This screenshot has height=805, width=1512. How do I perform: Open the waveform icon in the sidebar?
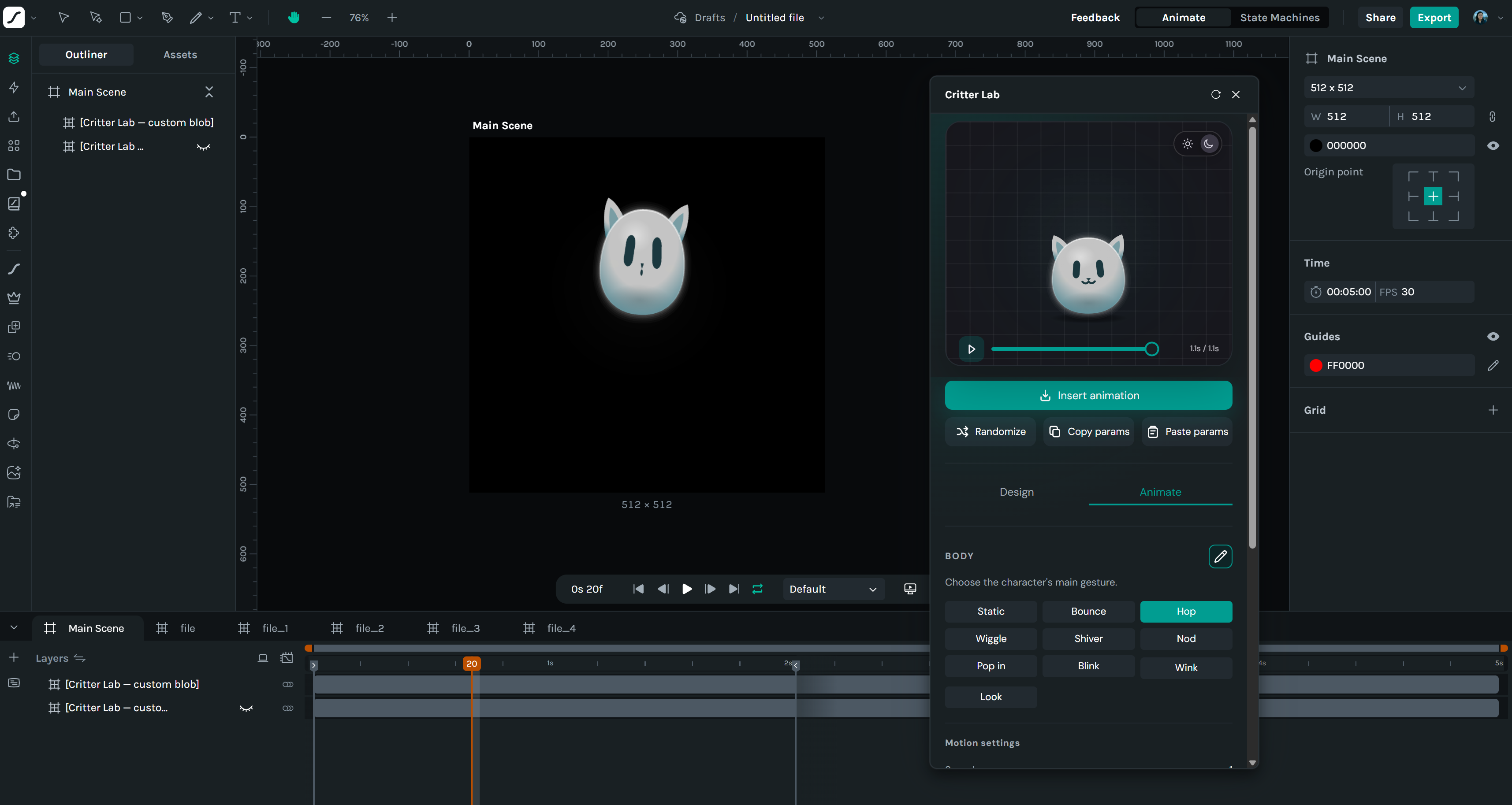[x=14, y=386]
